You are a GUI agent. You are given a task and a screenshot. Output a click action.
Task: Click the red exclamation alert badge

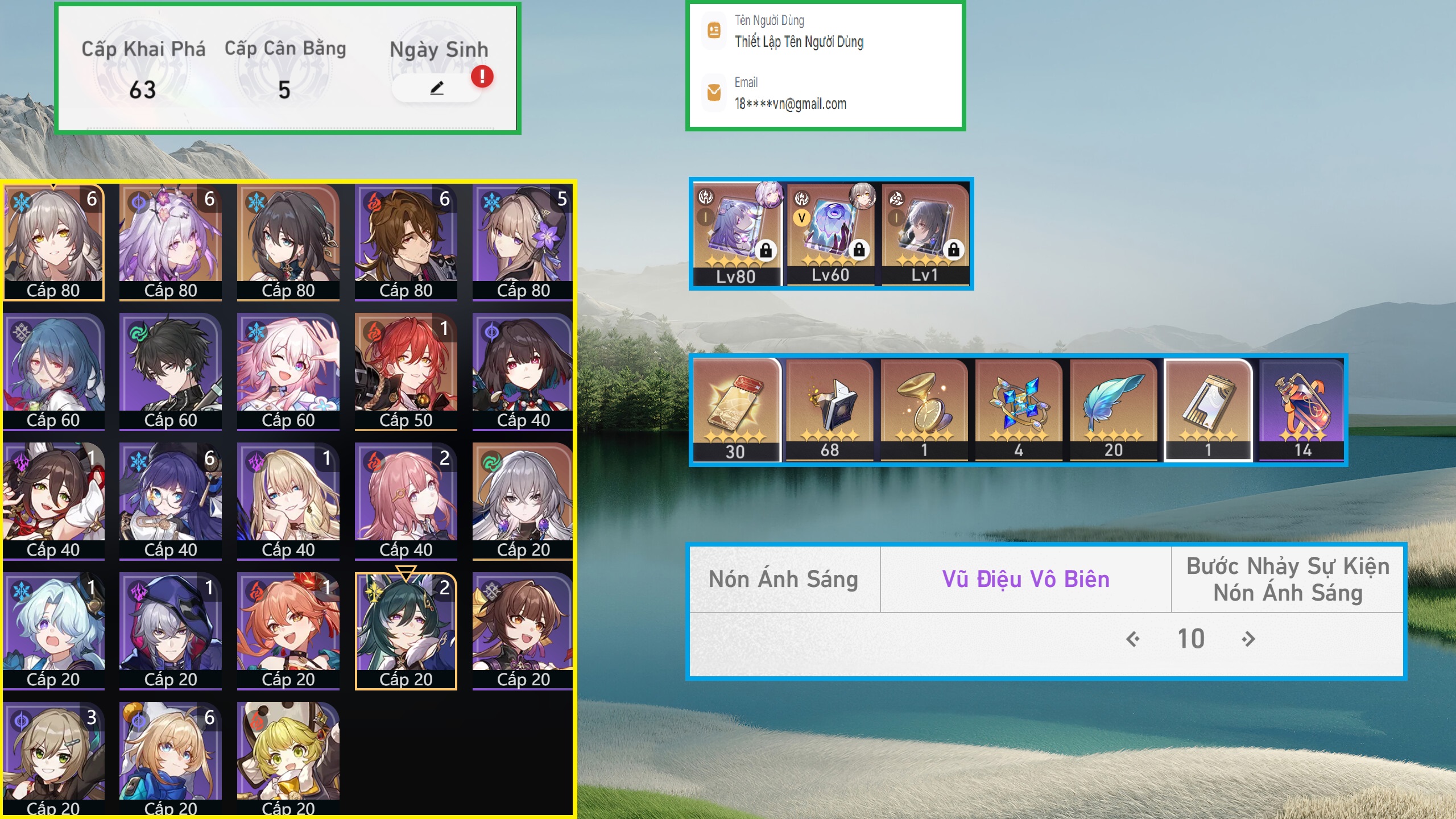[x=482, y=76]
